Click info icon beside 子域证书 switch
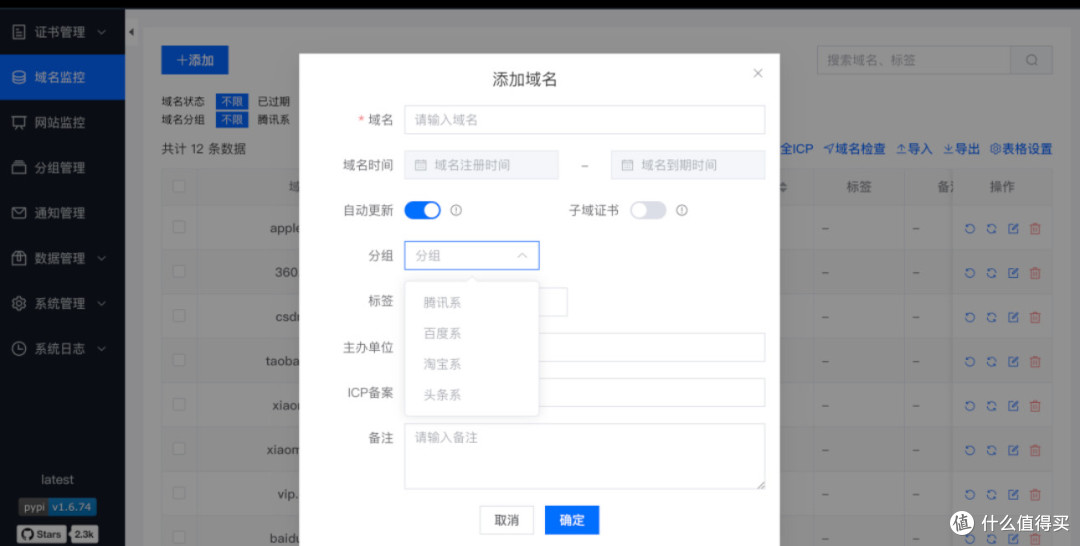The image size is (1080, 546). pos(682,211)
